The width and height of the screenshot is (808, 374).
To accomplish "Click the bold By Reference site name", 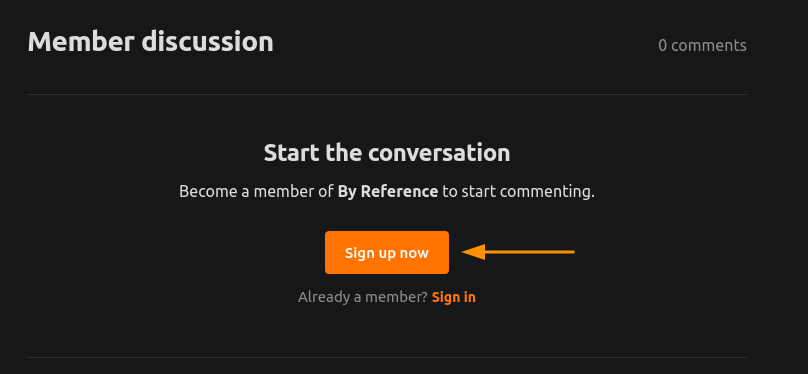I will coord(388,192).
